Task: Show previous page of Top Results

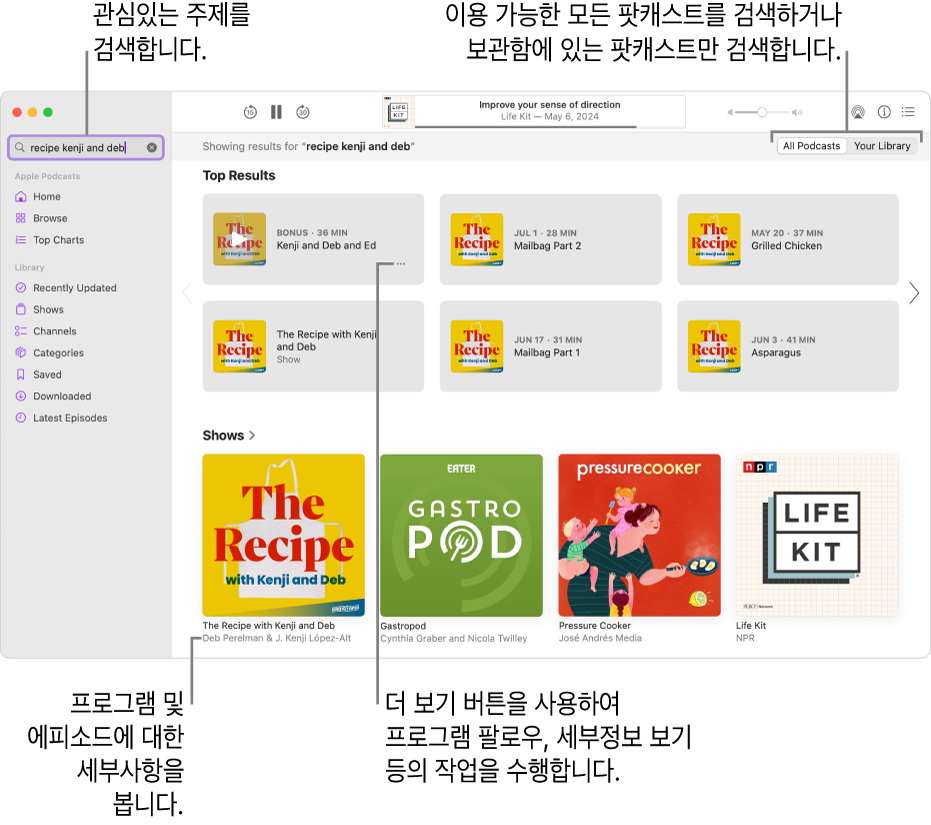Action: click(188, 293)
